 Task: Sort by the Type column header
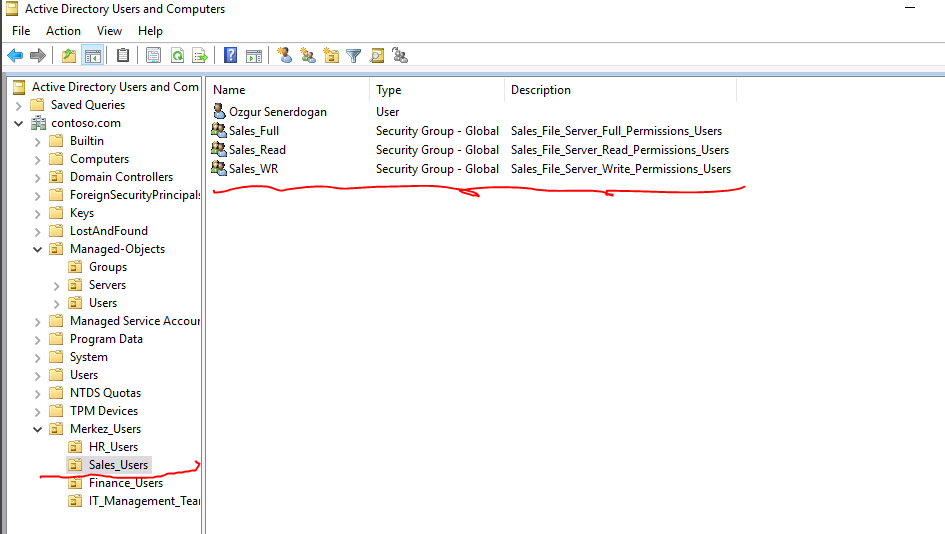(x=437, y=90)
